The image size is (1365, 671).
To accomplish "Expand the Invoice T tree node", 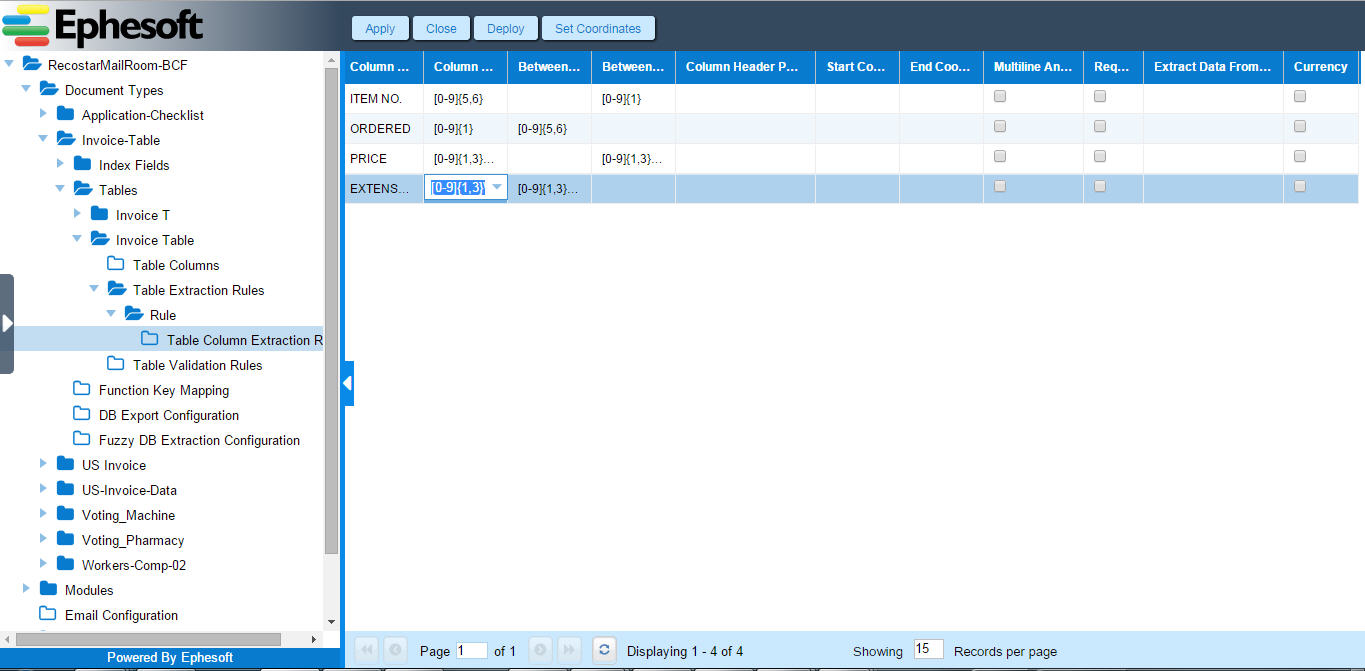I will [x=77, y=214].
